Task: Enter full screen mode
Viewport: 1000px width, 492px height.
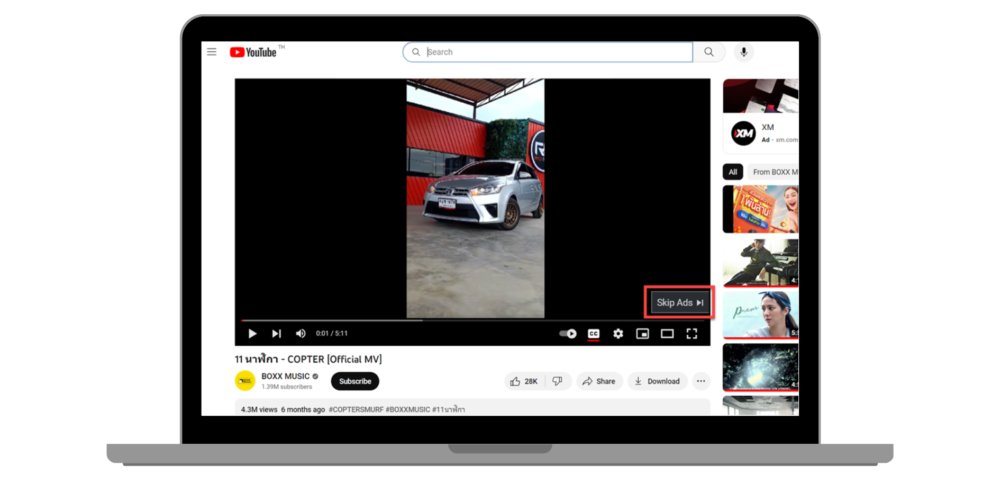Action: [x=691, y=333]
